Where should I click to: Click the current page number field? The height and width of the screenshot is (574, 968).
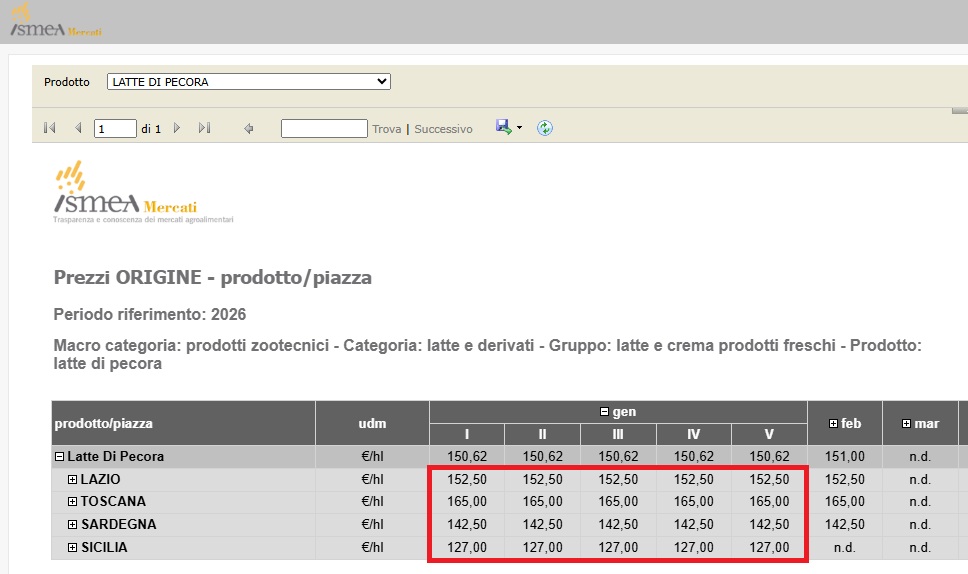[x=115, y=128]
